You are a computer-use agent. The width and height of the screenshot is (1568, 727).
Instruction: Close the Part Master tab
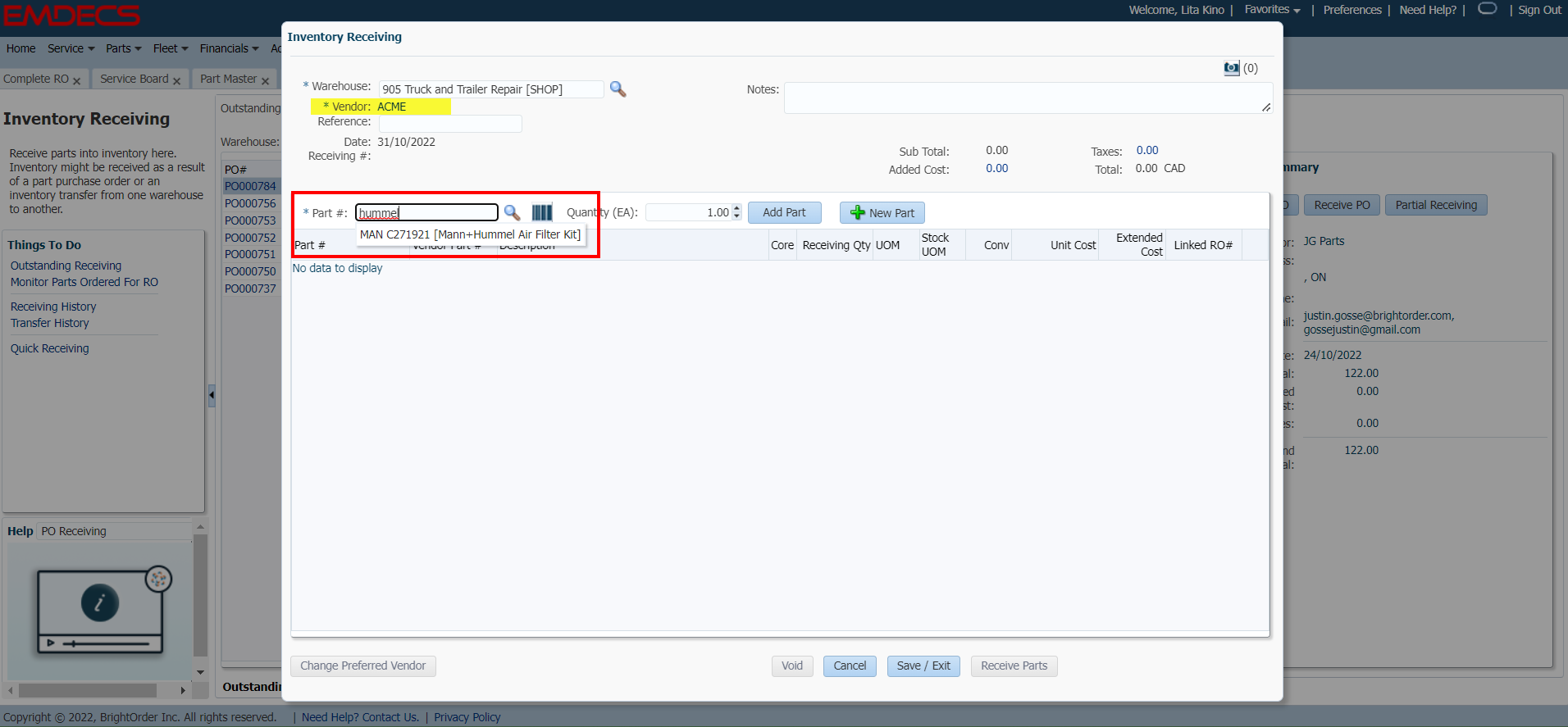pyautogui.click(x=265, y=80)
